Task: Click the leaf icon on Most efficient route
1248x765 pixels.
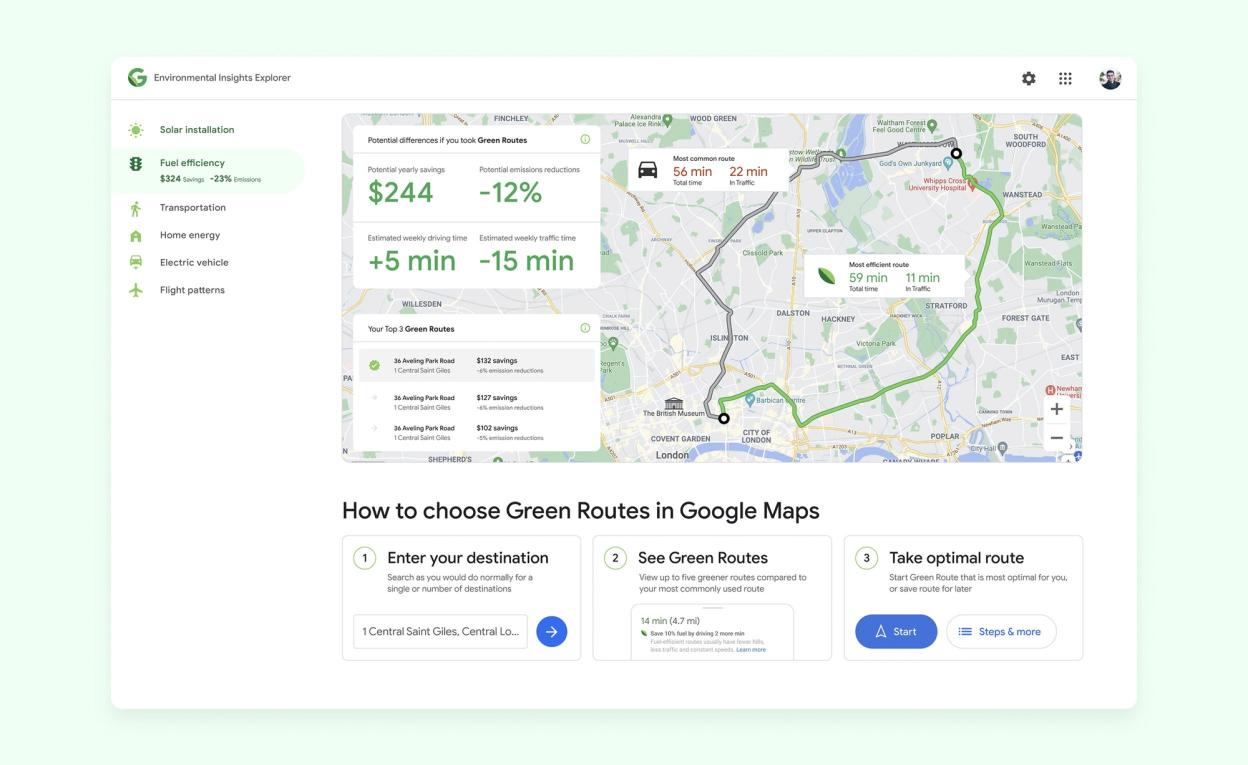Action: [x=826, y=276]
